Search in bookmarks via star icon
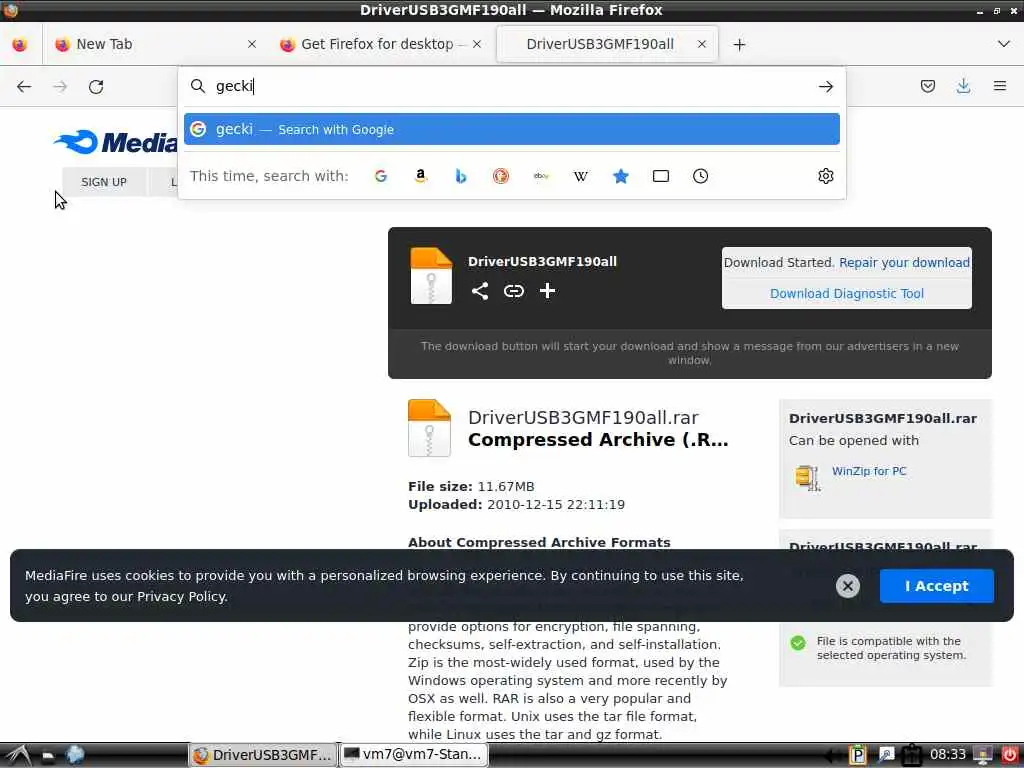Screen dimensions: 1024x768 coord(620,176)
